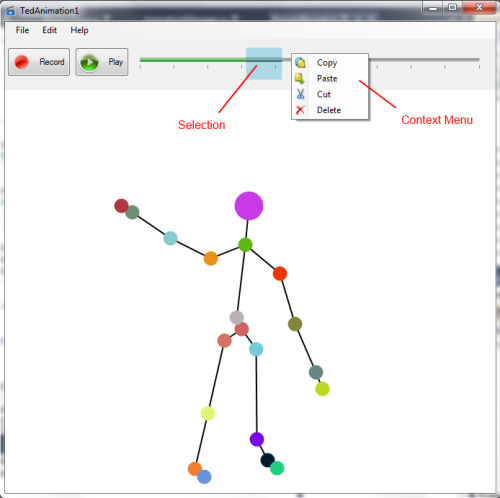Minimize the TedAnimation1 window

click(433, 8)
